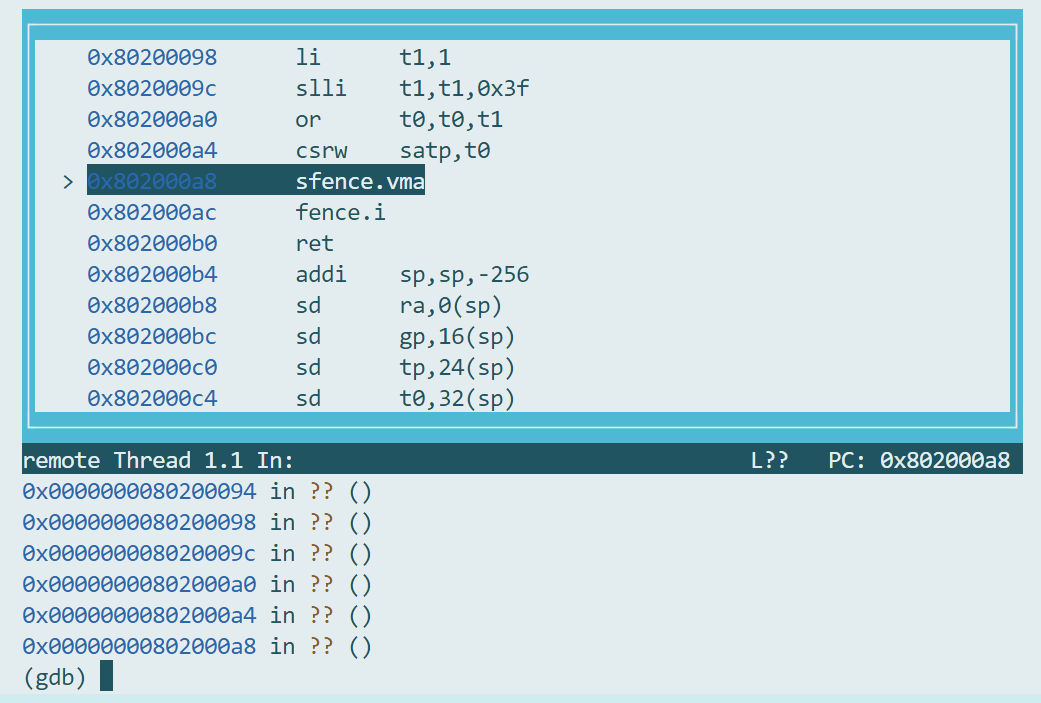Click address 0x80200098 in the disassembly

[x=152, y=58]
